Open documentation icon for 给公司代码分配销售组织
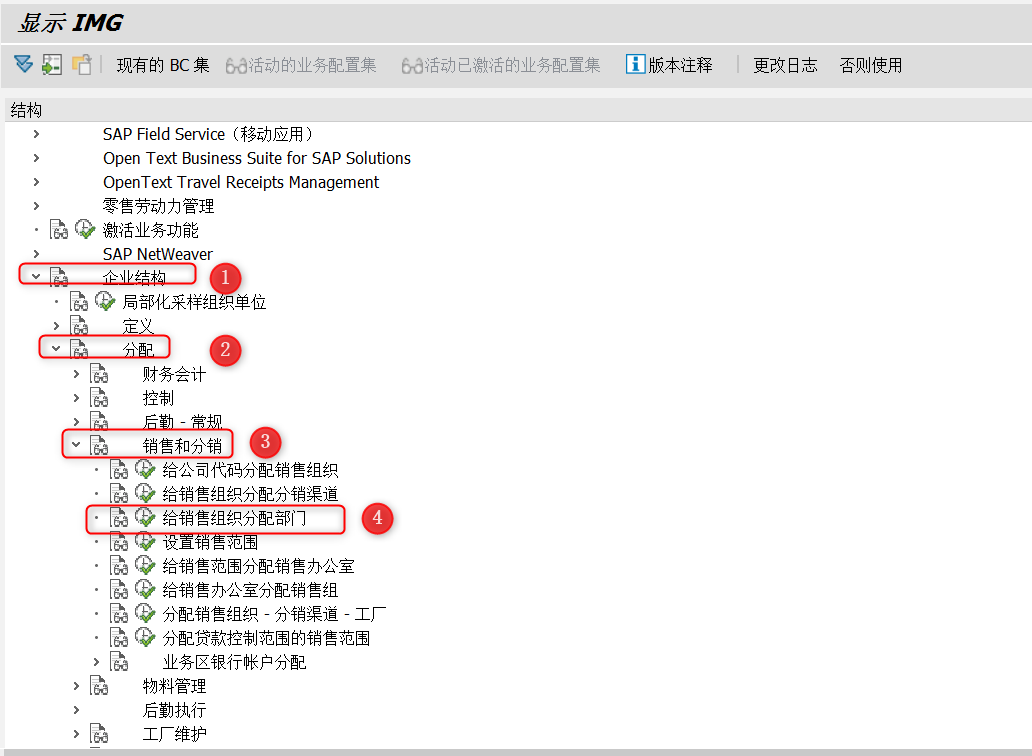This screenshot has height=756, width=1032. [119, 469]
